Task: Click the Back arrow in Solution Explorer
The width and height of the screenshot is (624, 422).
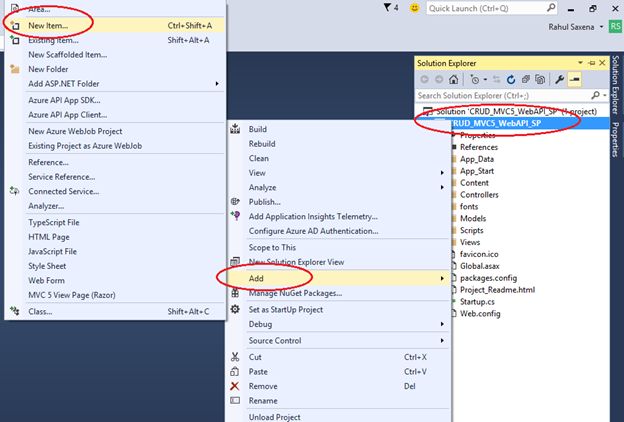Action: (425, 80)
